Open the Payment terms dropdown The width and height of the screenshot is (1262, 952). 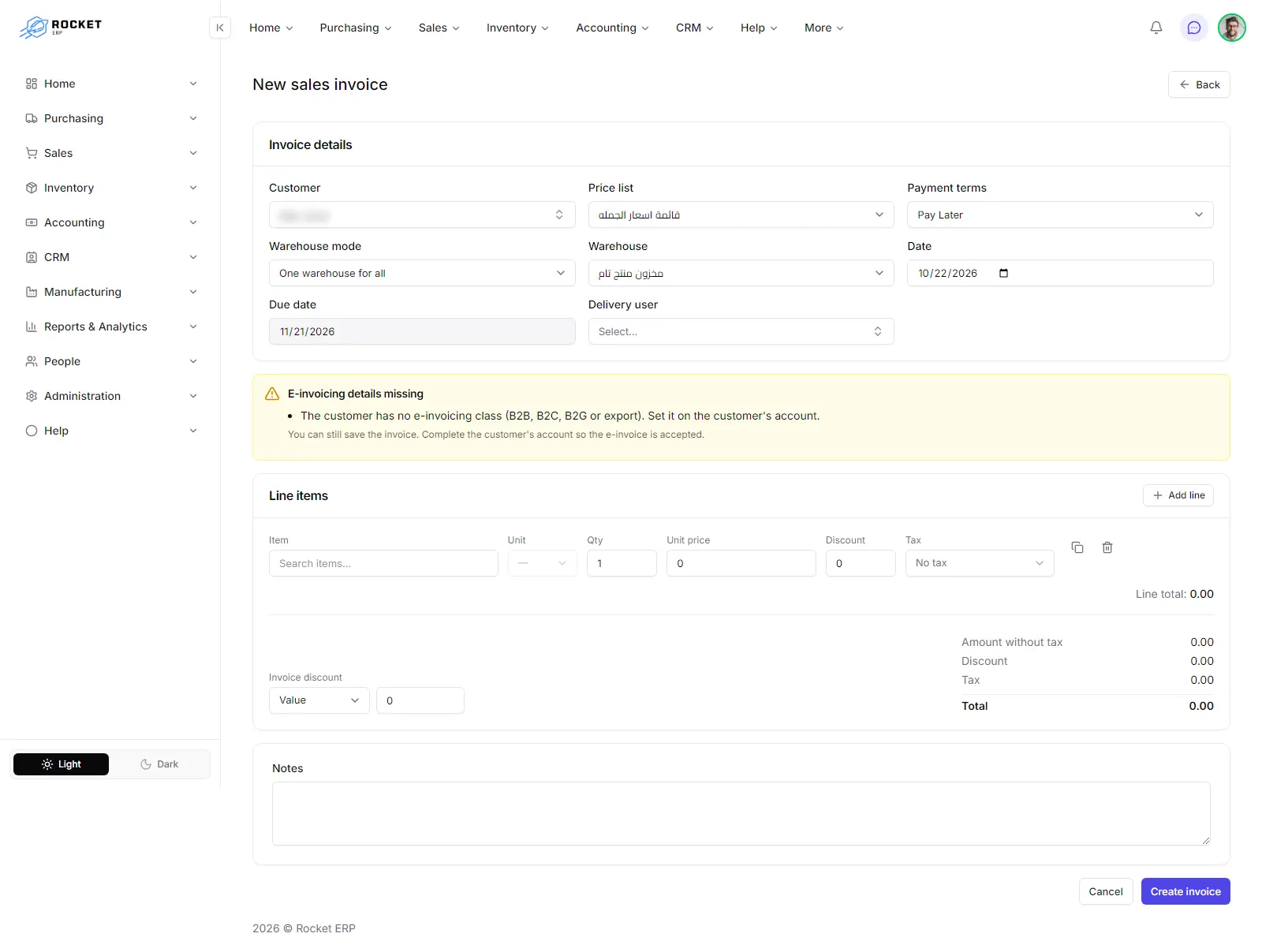(x=1060, y=215)
